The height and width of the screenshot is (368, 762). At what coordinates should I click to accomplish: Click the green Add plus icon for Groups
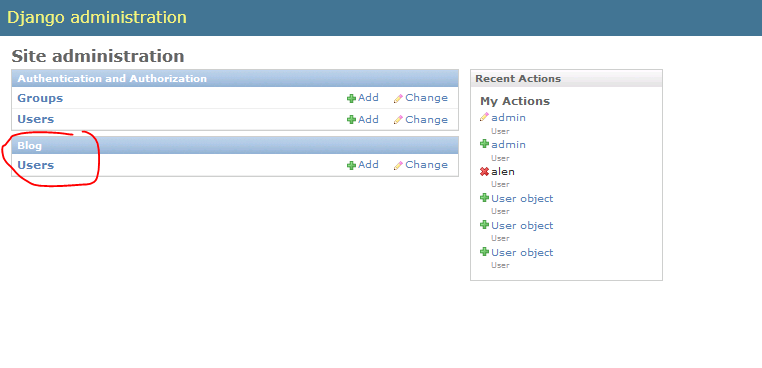(x=351, y=98)
